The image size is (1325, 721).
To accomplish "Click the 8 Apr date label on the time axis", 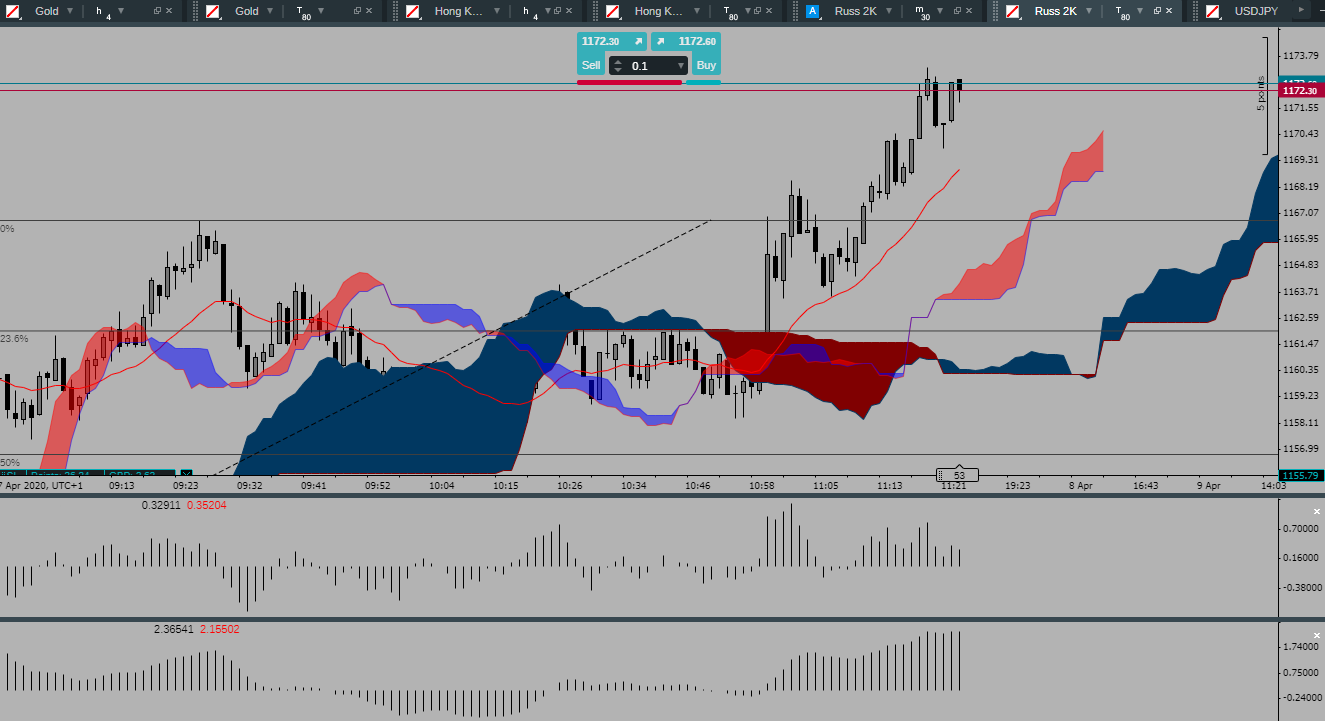I will click(1082, 485).
